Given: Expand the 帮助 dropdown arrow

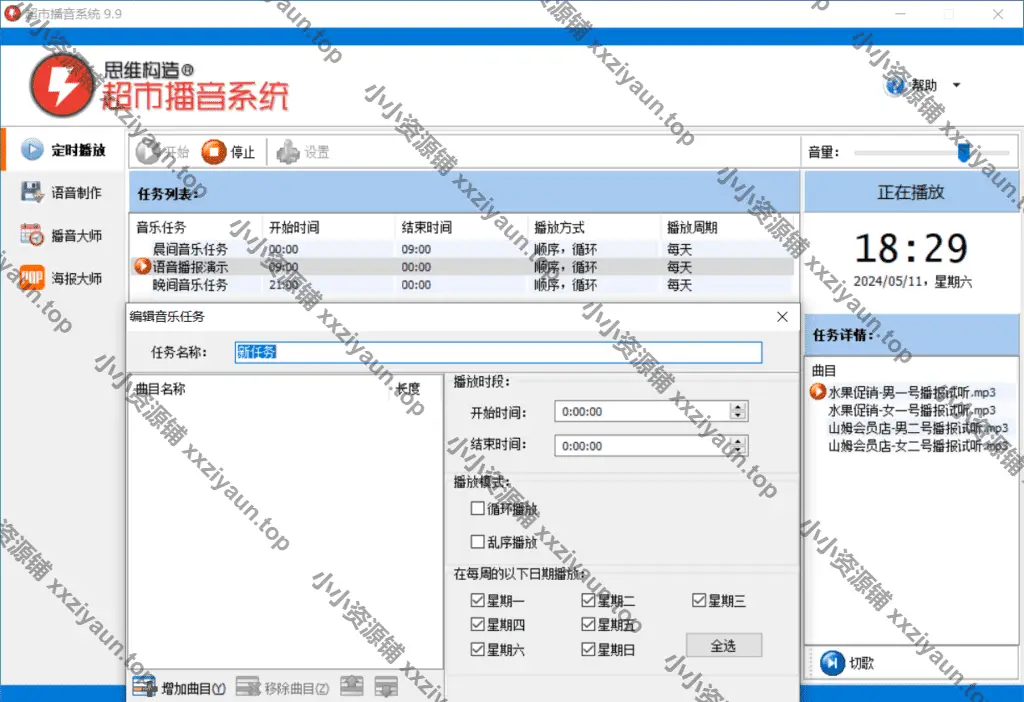Looking at the screenshot, I should point(956,85).
